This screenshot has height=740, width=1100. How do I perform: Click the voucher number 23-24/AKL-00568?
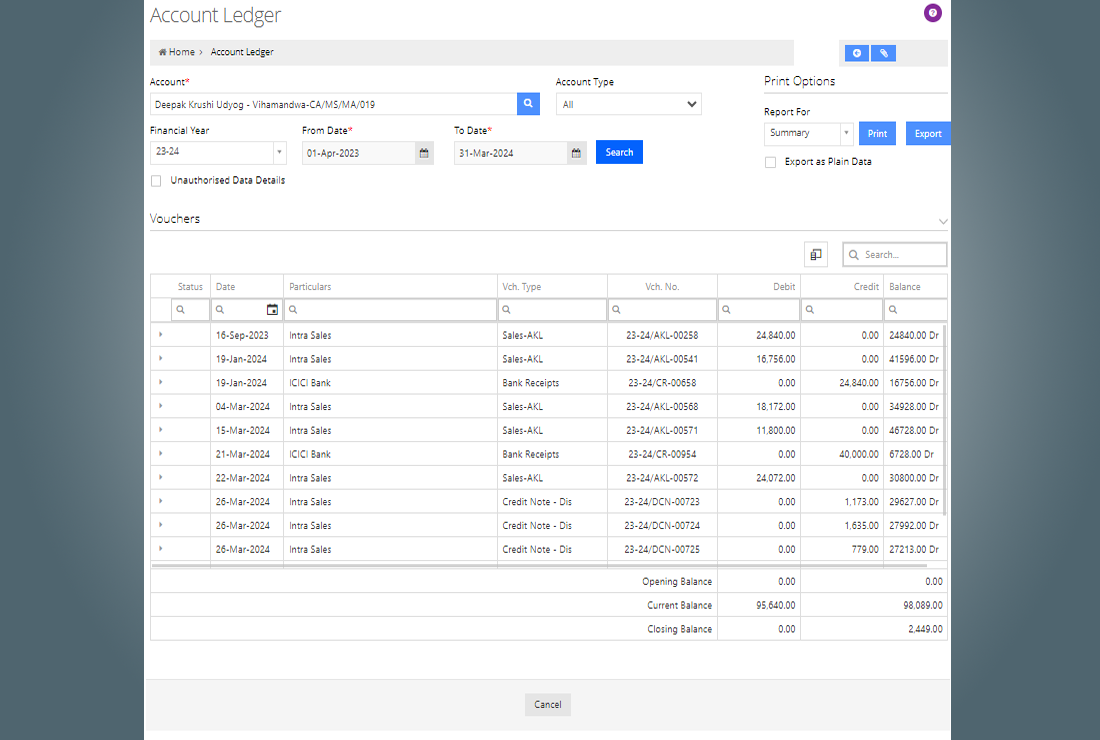tap(662, 407)
